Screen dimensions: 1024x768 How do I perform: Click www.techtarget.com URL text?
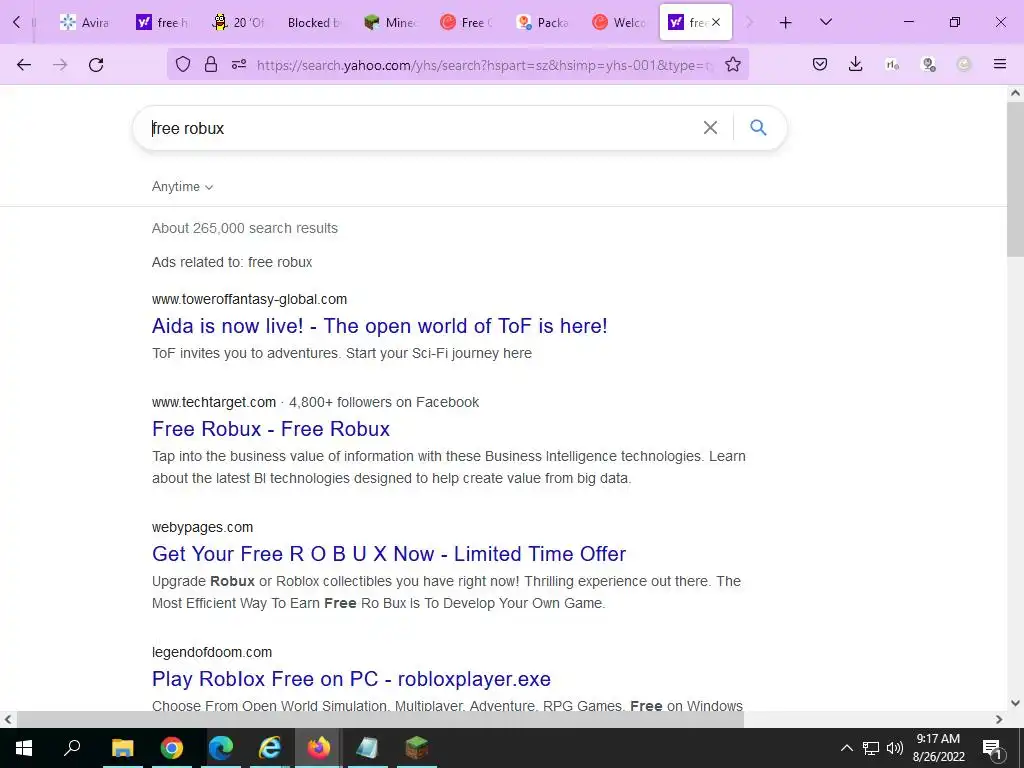click(x=214, y=402)
